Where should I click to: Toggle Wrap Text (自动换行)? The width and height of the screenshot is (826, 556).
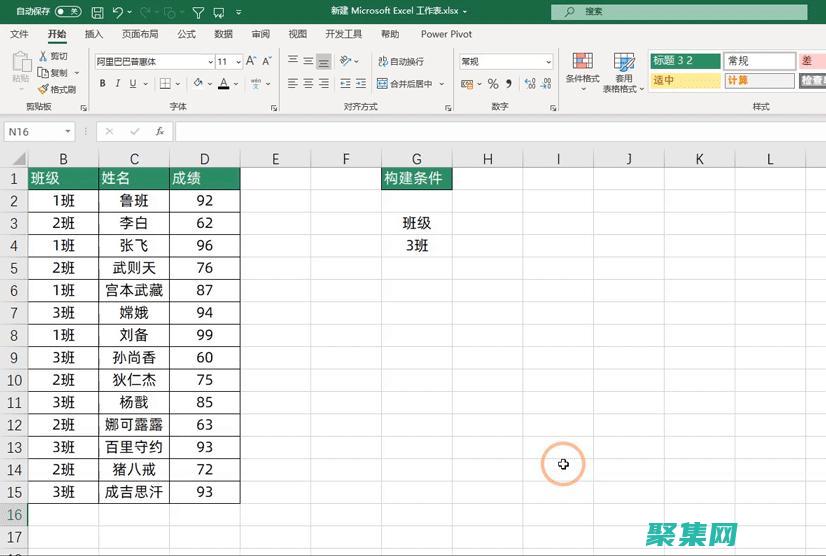point(401,61)
